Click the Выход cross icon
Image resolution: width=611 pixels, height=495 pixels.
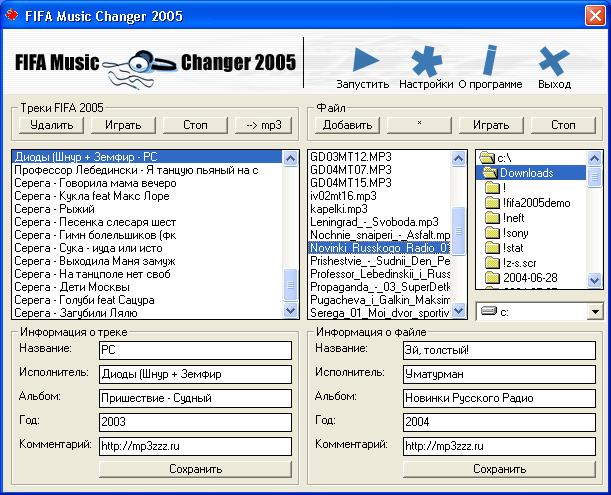coord(554,61)
